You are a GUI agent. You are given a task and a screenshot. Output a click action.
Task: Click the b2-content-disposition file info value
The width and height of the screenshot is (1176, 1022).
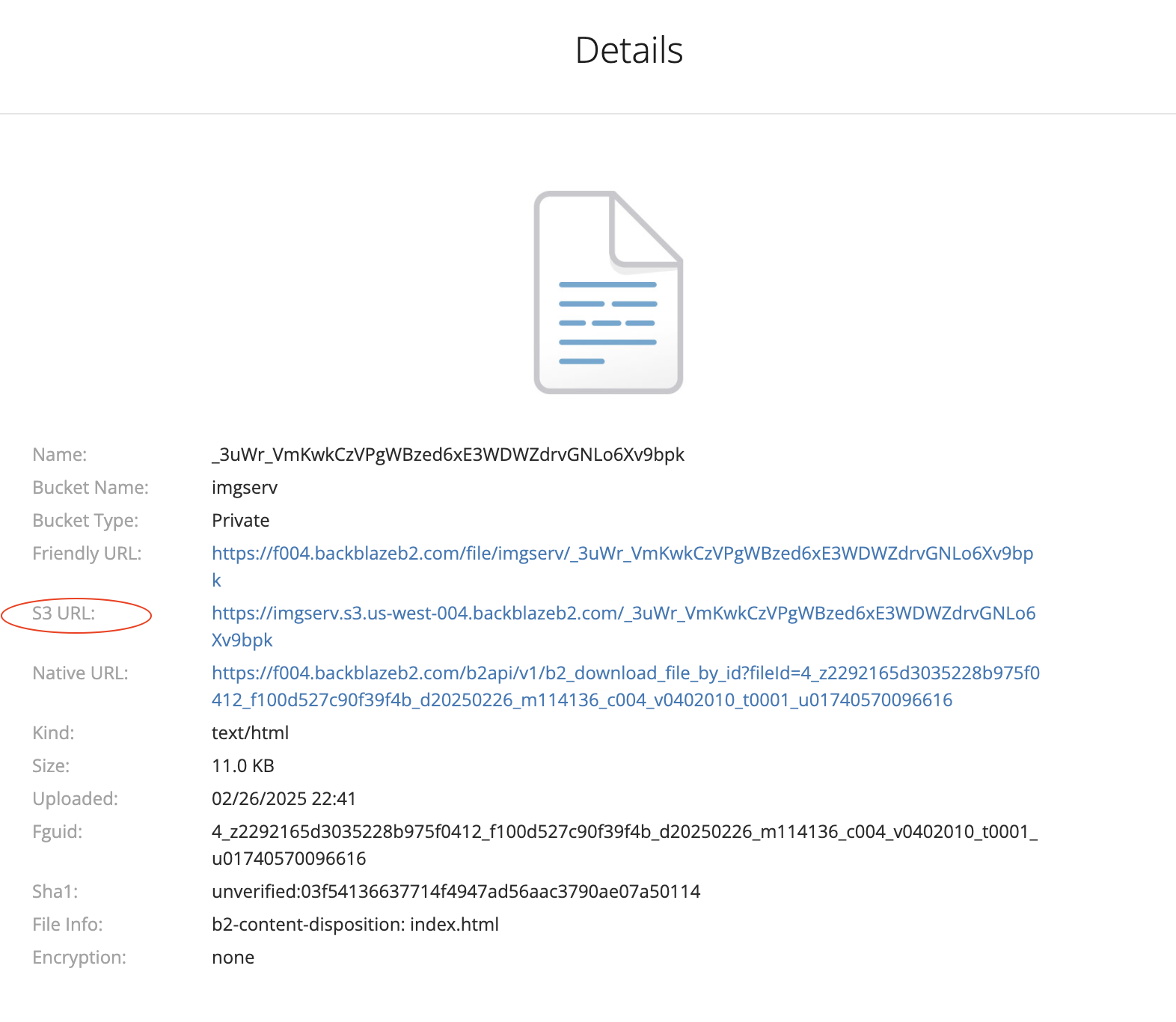click(x=355, y=925)
